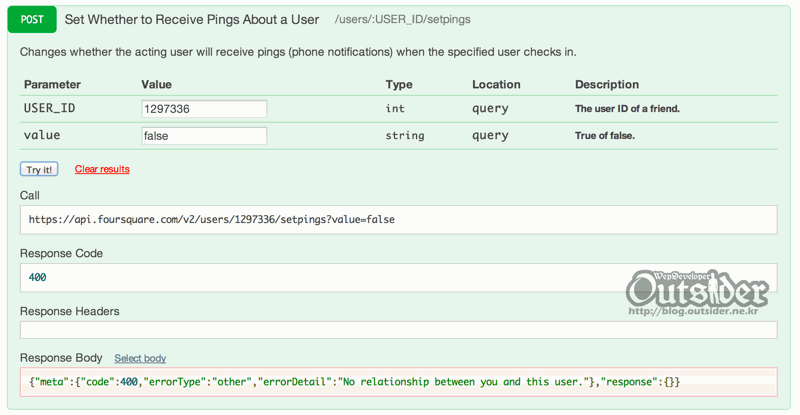Viewport: 800px width, 415px height.
Task: Focus the value parameter input containing false
Action: coord(204,136)
